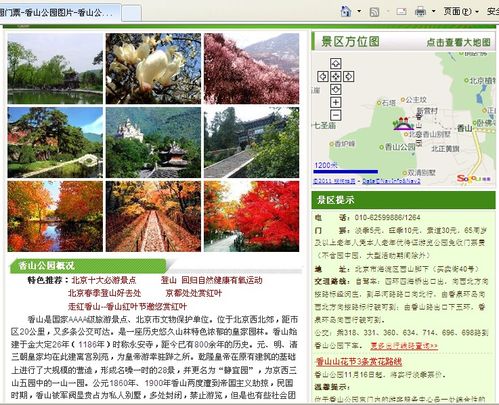The width and height of the screenshot is (499, 405).
Task: Click the 香炉峰 label on map
Action: (344, 144)
